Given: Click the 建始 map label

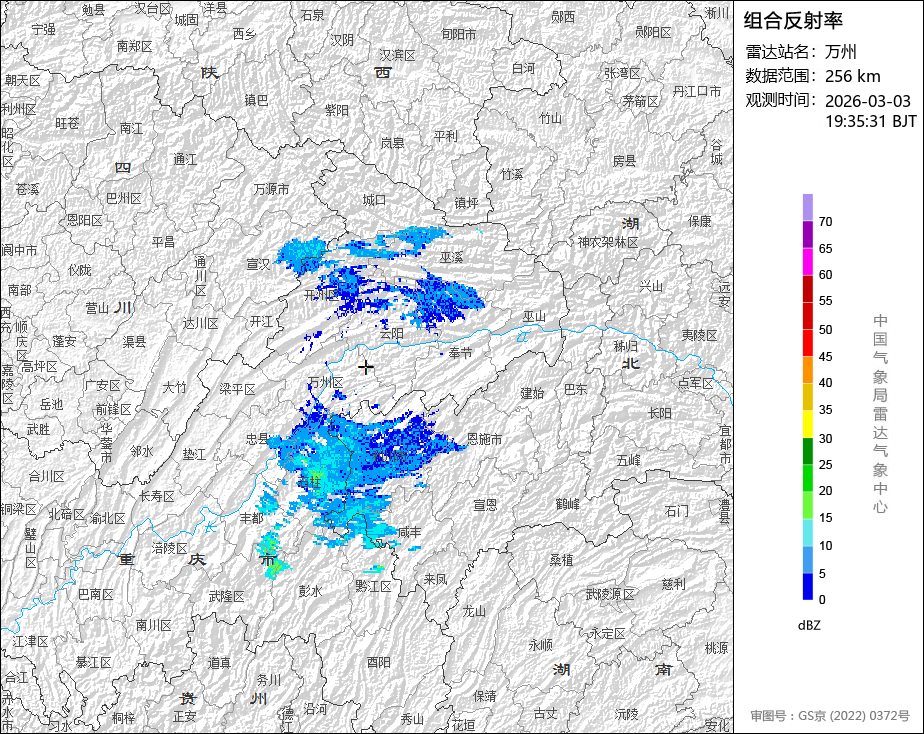Looking at the screenshot, I should tap(532, 393).
